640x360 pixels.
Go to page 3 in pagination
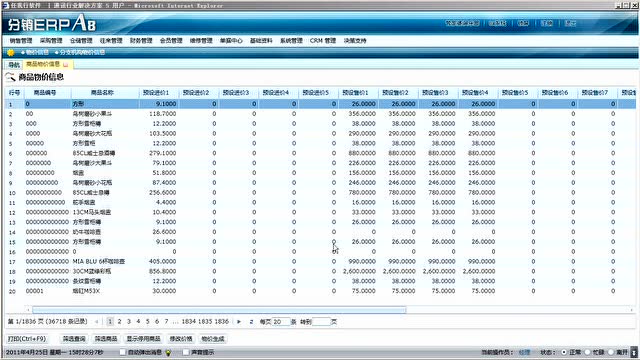[x=129, y=322]
